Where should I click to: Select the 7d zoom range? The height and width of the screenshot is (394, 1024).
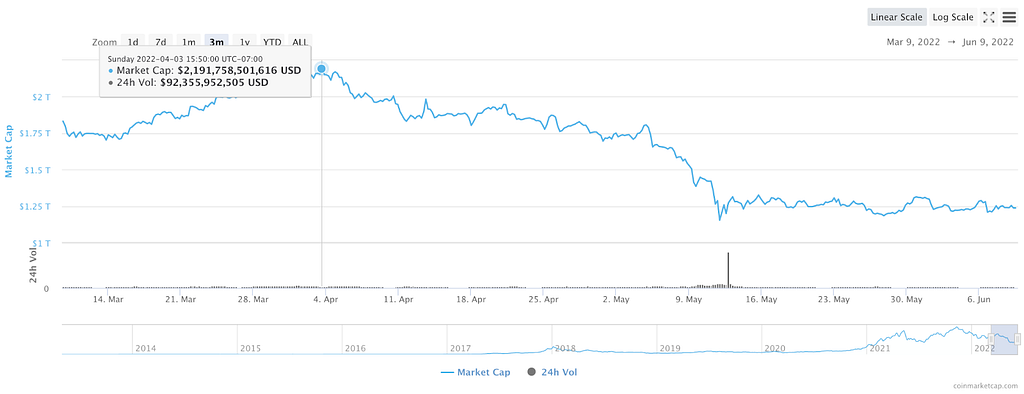161,42
